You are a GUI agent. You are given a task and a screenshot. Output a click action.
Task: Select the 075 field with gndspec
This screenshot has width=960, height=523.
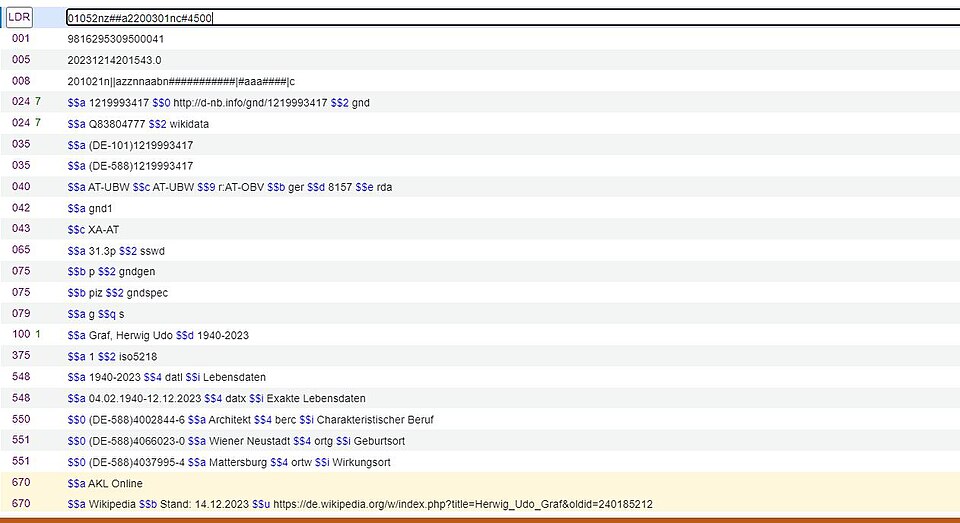(x=110, y=292)
